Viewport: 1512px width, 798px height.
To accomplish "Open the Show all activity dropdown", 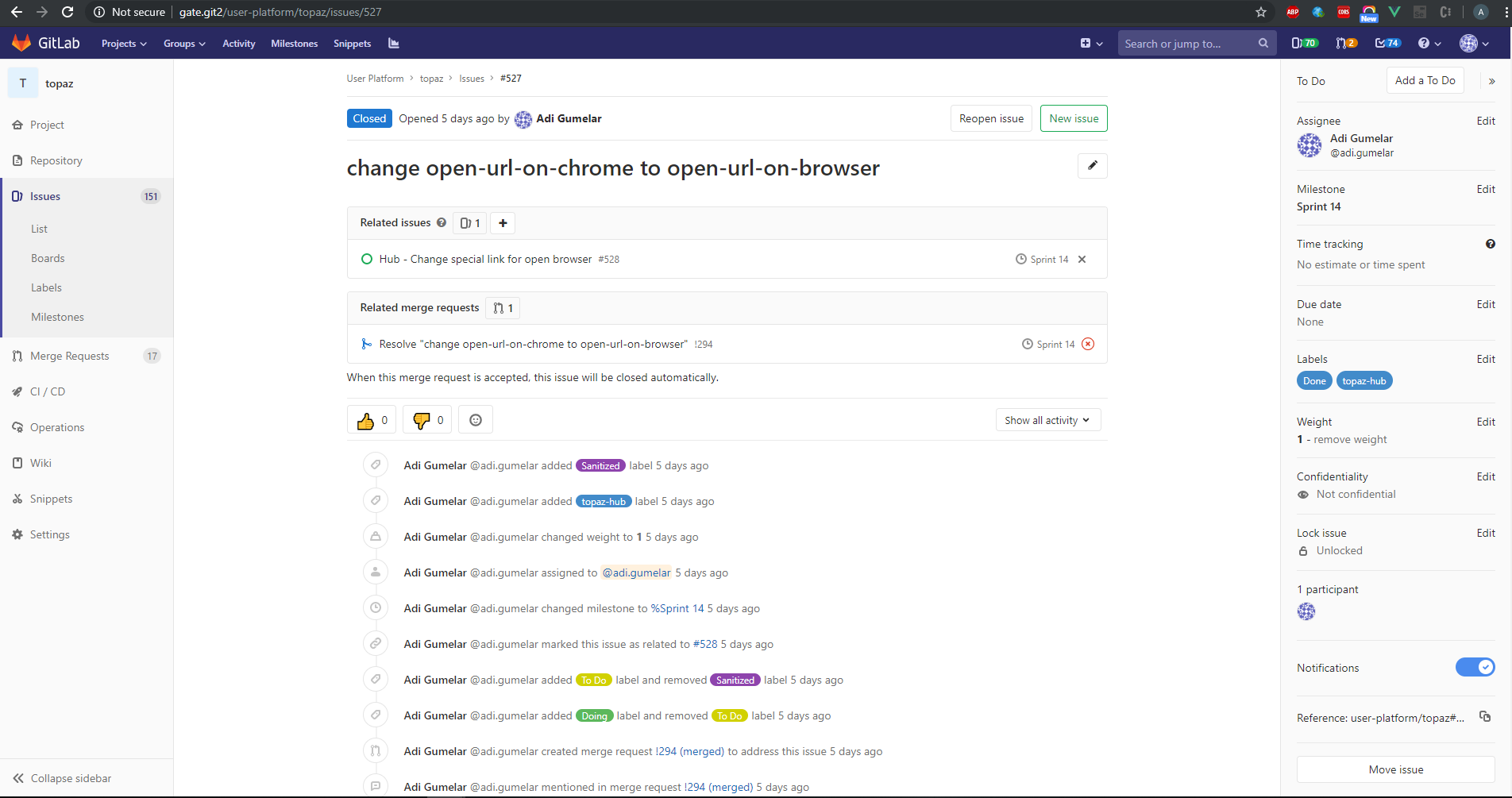I will click(x=1047, y=420).
